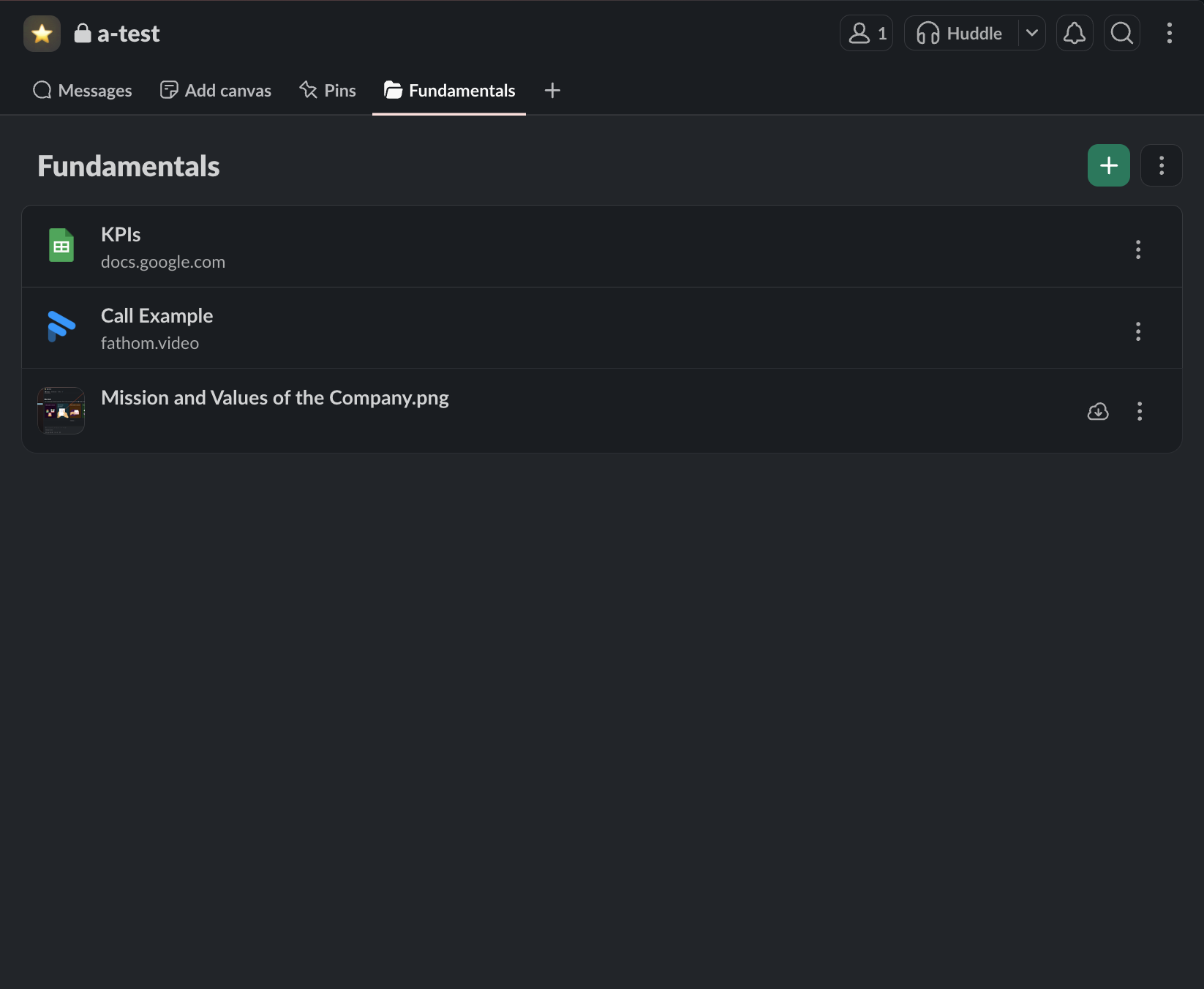1204x989 pixels.
Task: Open the channel members list
Action: 866,34
